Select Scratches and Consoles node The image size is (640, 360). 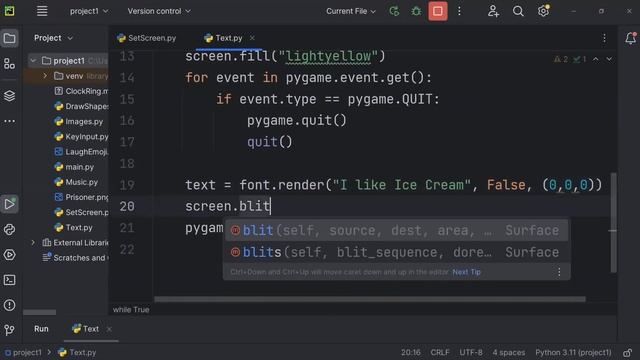pos(76,258)
